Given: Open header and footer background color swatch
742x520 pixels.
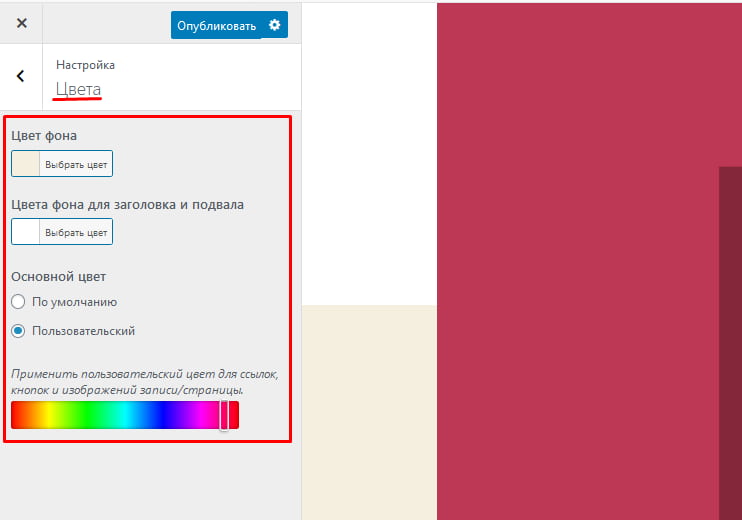Looking at the screenshot, I should click(x=26, y=232).
